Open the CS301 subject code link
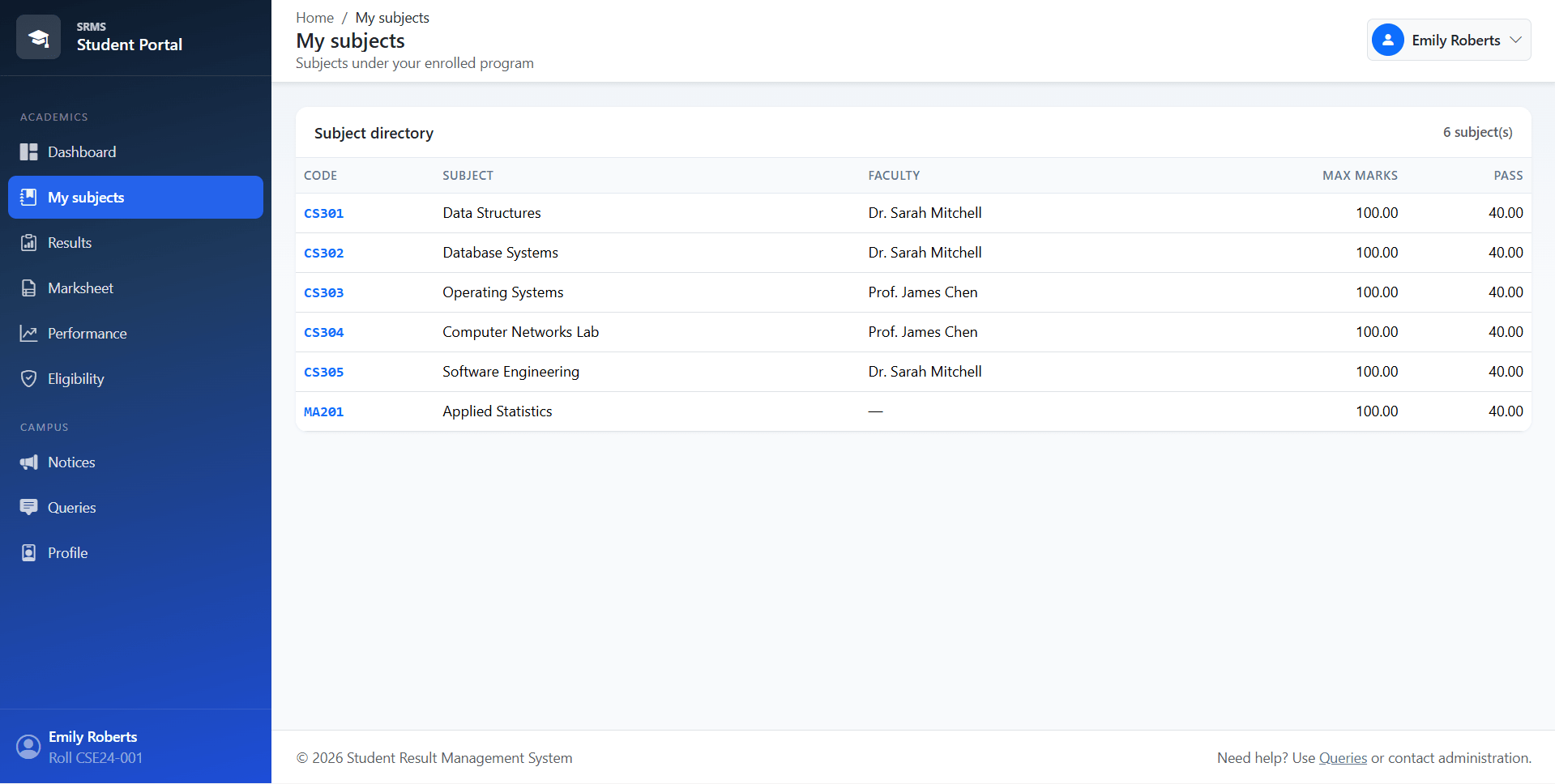The image size is (1555, 784). (323, 213)
